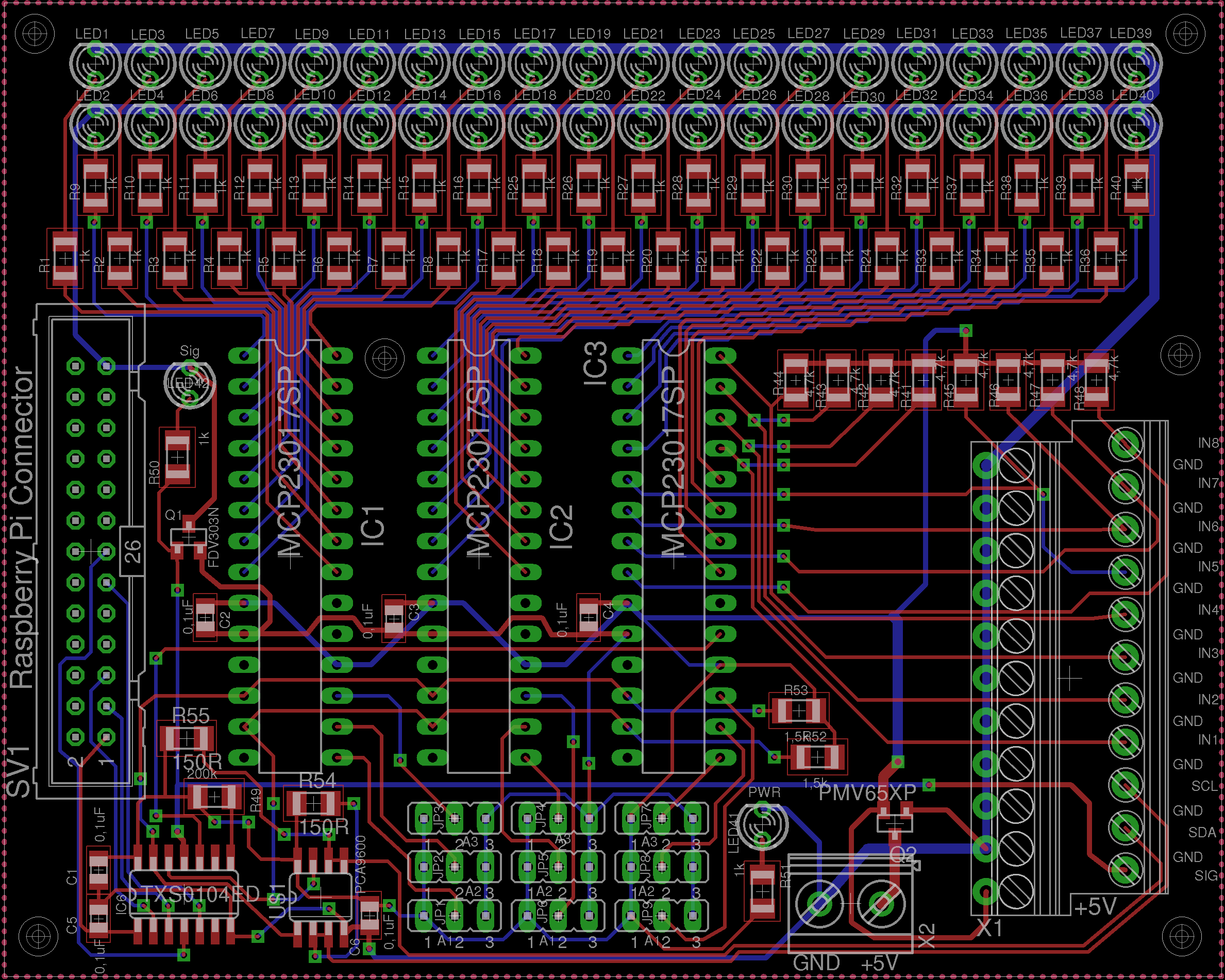1225x980 pixels.
Task: Click the IN5 input label
Action: click(1209, 566)
